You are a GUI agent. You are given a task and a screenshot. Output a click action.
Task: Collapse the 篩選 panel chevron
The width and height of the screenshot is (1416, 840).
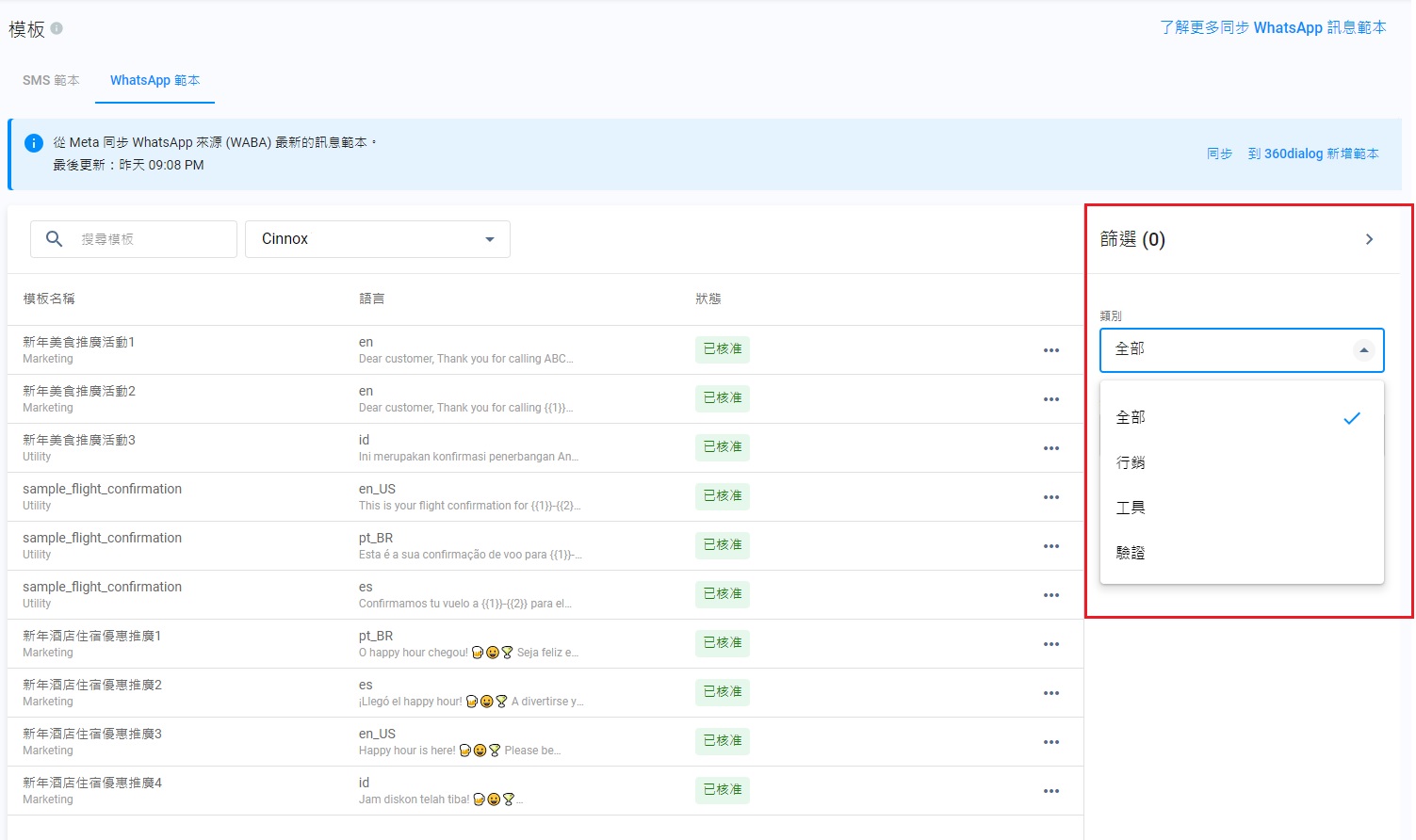1369,239
